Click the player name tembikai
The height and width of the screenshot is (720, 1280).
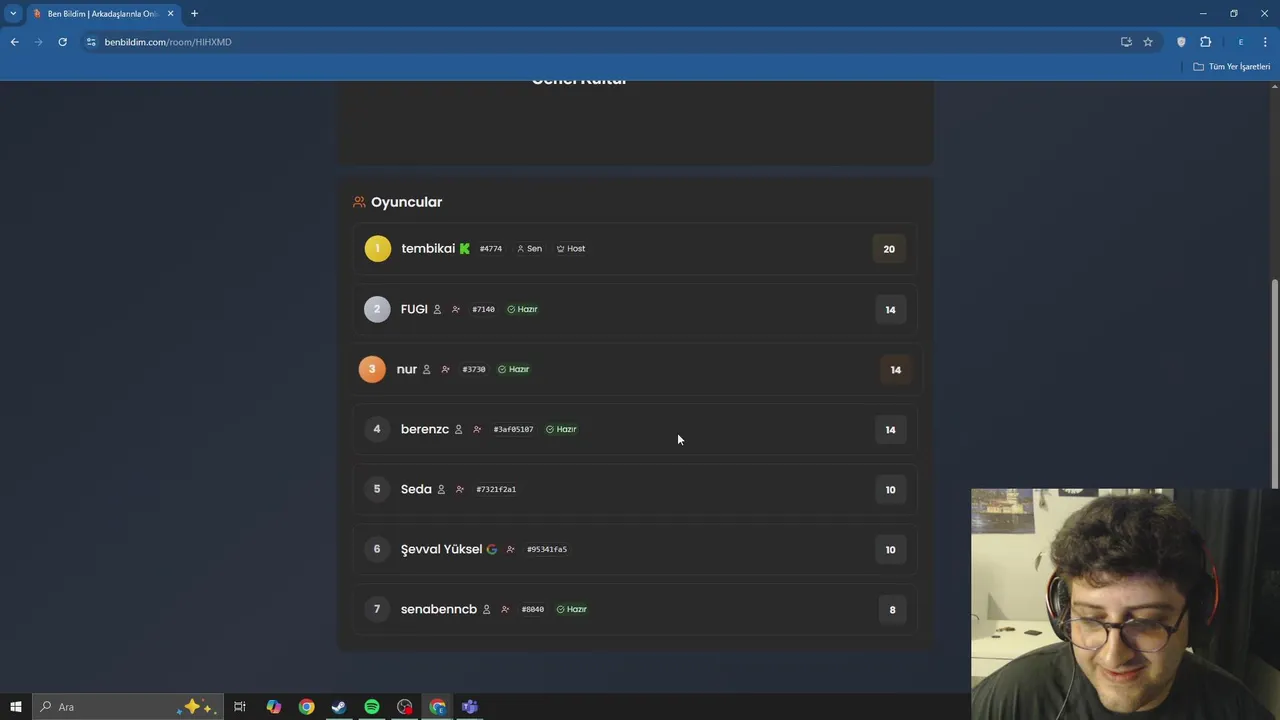pyautogui.click(x=428, y=249)
